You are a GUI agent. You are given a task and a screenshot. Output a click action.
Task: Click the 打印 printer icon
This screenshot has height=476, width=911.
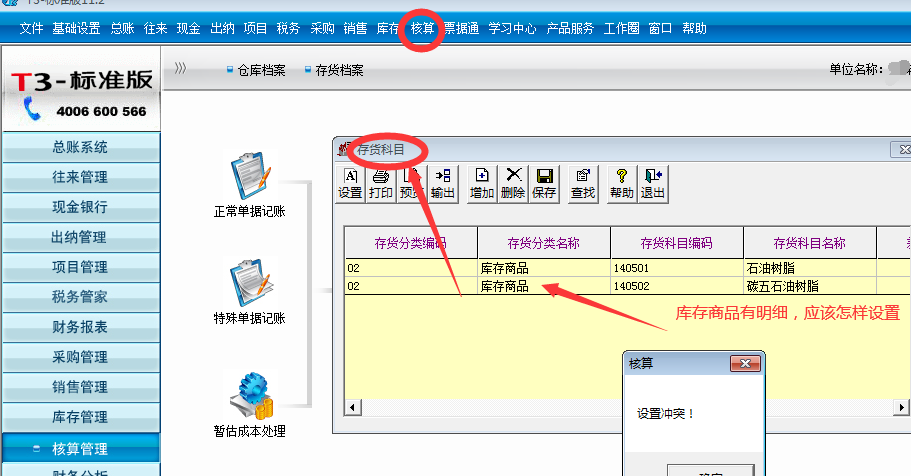click(381, 184)
